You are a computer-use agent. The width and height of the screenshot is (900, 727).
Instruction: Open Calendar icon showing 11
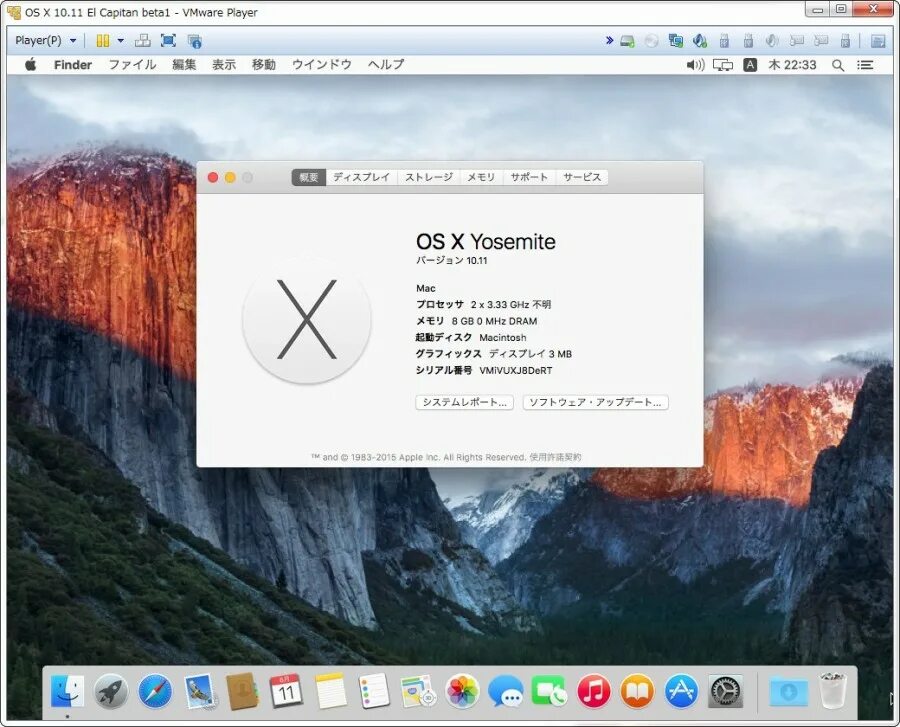[x=286, y=691]
